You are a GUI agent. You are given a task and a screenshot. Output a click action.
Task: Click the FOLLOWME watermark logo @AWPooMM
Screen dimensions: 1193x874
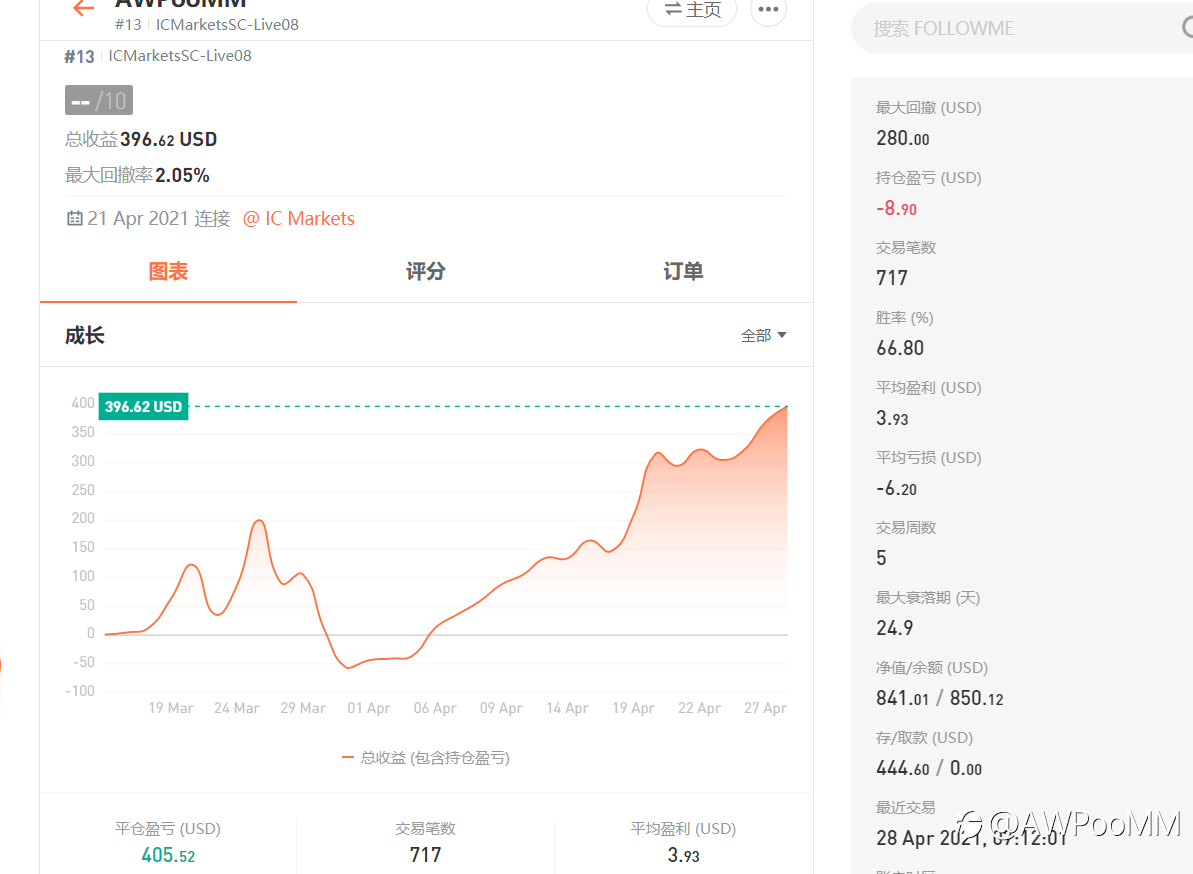tap(1068, 824)
